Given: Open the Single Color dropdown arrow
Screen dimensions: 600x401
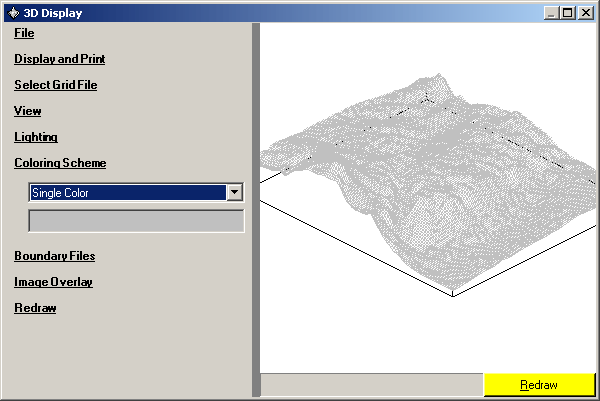Looking at the screenshot, I should pyautogui.click(x=235, y=192).
